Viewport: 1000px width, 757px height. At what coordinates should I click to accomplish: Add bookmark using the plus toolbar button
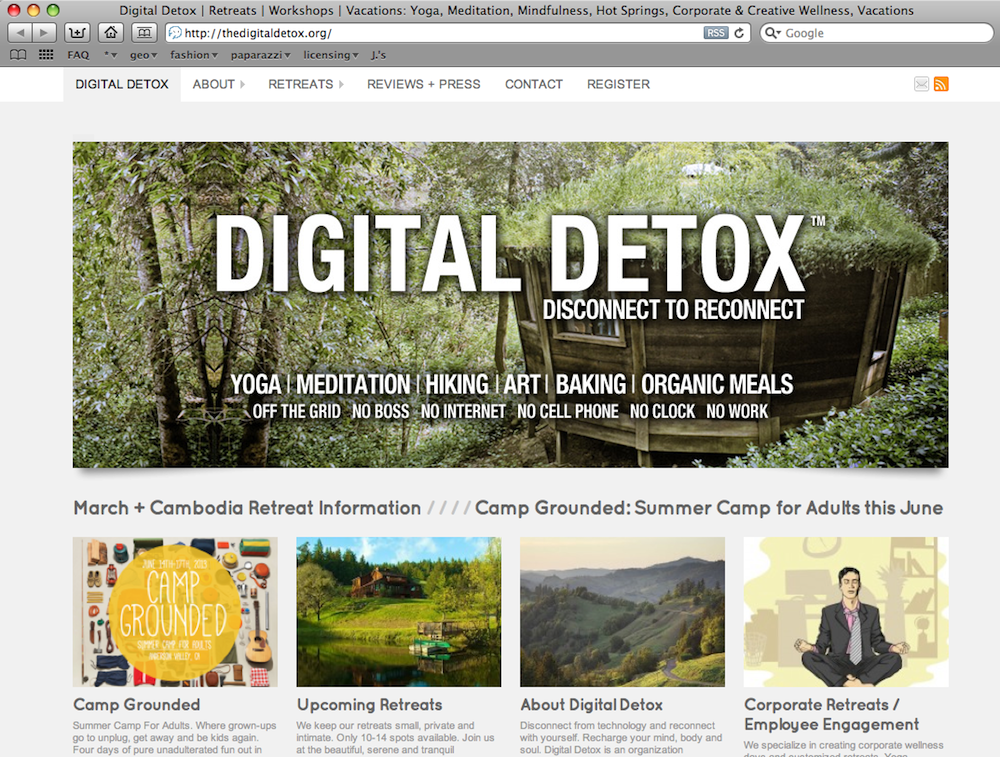[77, 33]
